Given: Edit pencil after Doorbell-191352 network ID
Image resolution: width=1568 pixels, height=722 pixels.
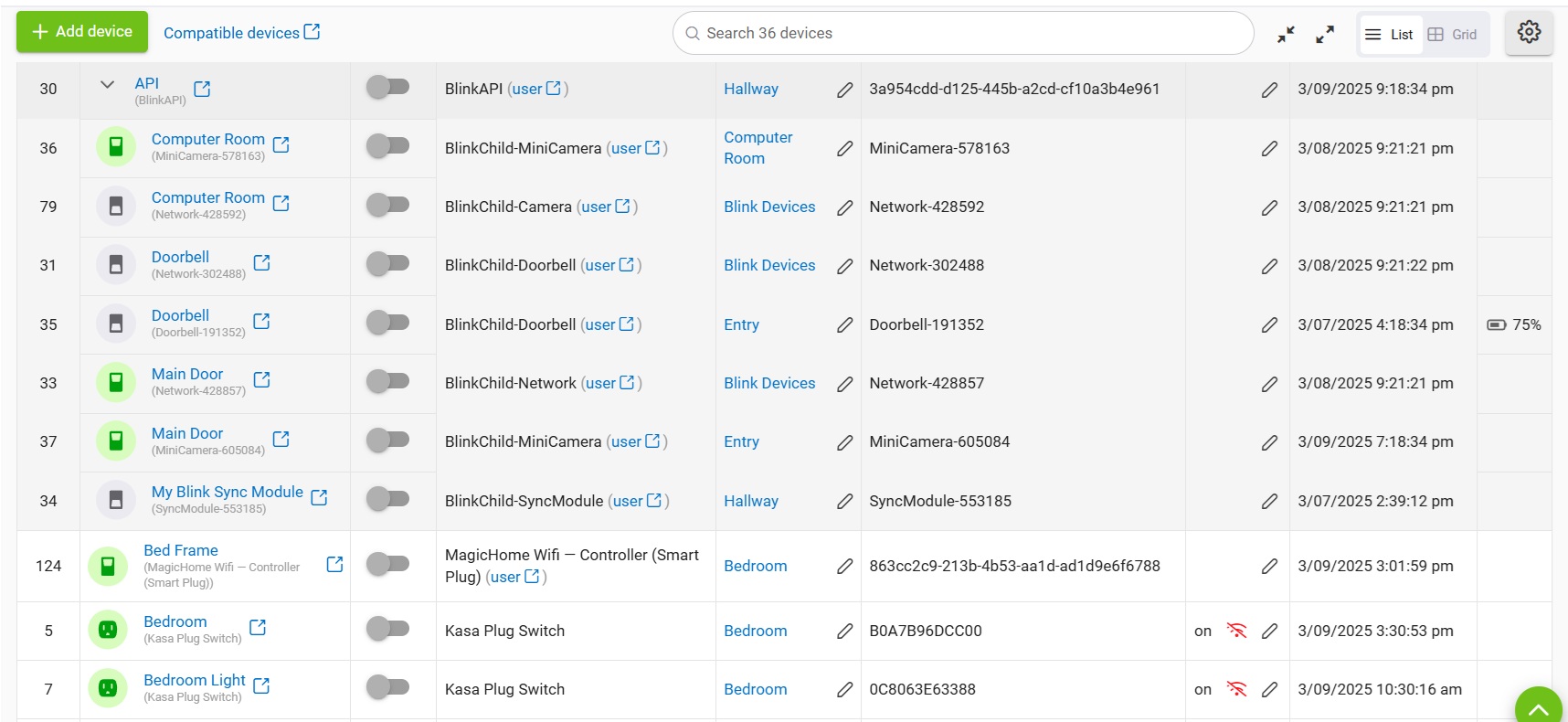Looking at the screenshot, I should [1269, 324].
